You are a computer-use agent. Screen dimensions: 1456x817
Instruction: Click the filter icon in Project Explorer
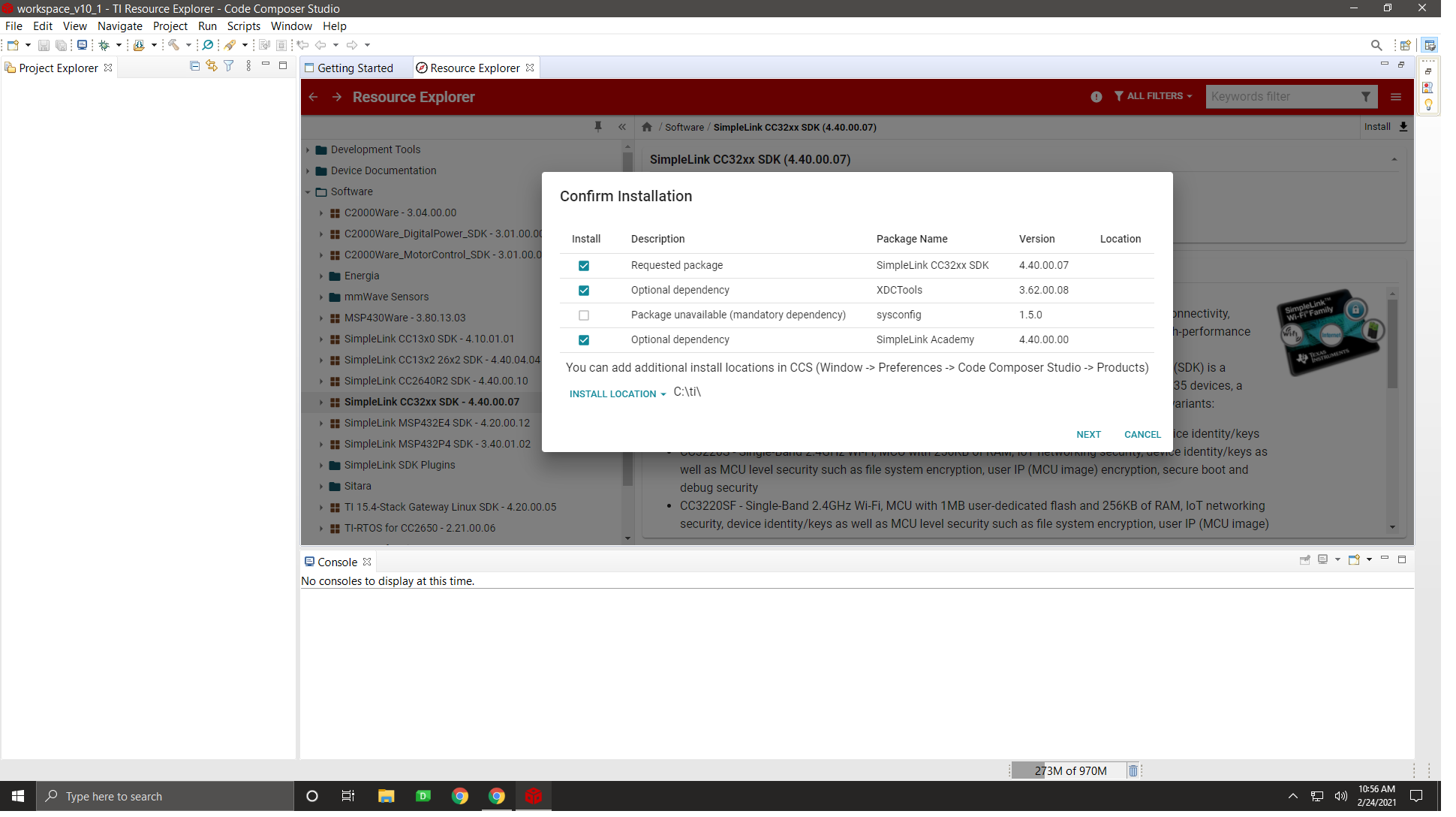click(x=229, y=66)
